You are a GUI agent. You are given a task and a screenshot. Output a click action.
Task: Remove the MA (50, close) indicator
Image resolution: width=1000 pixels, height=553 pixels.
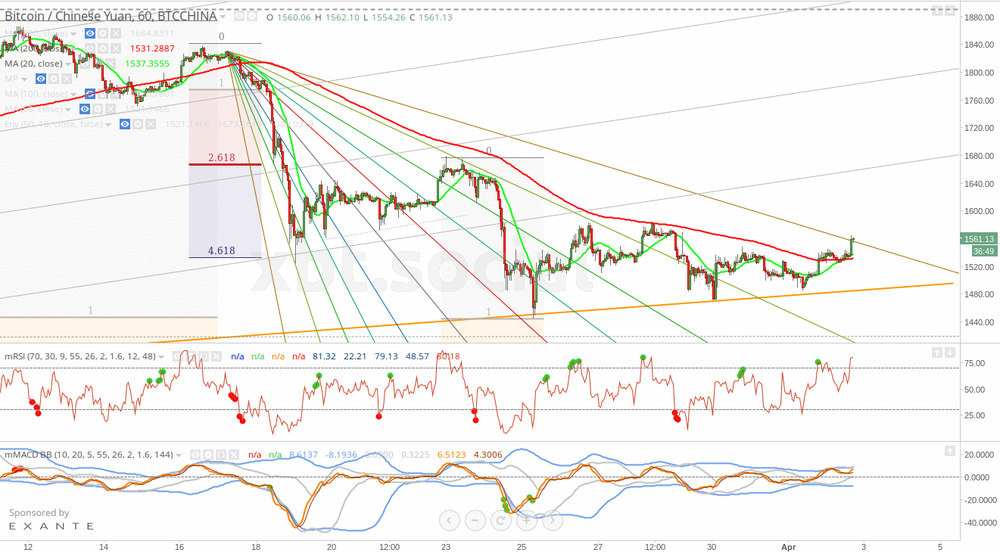coord(110,109)
